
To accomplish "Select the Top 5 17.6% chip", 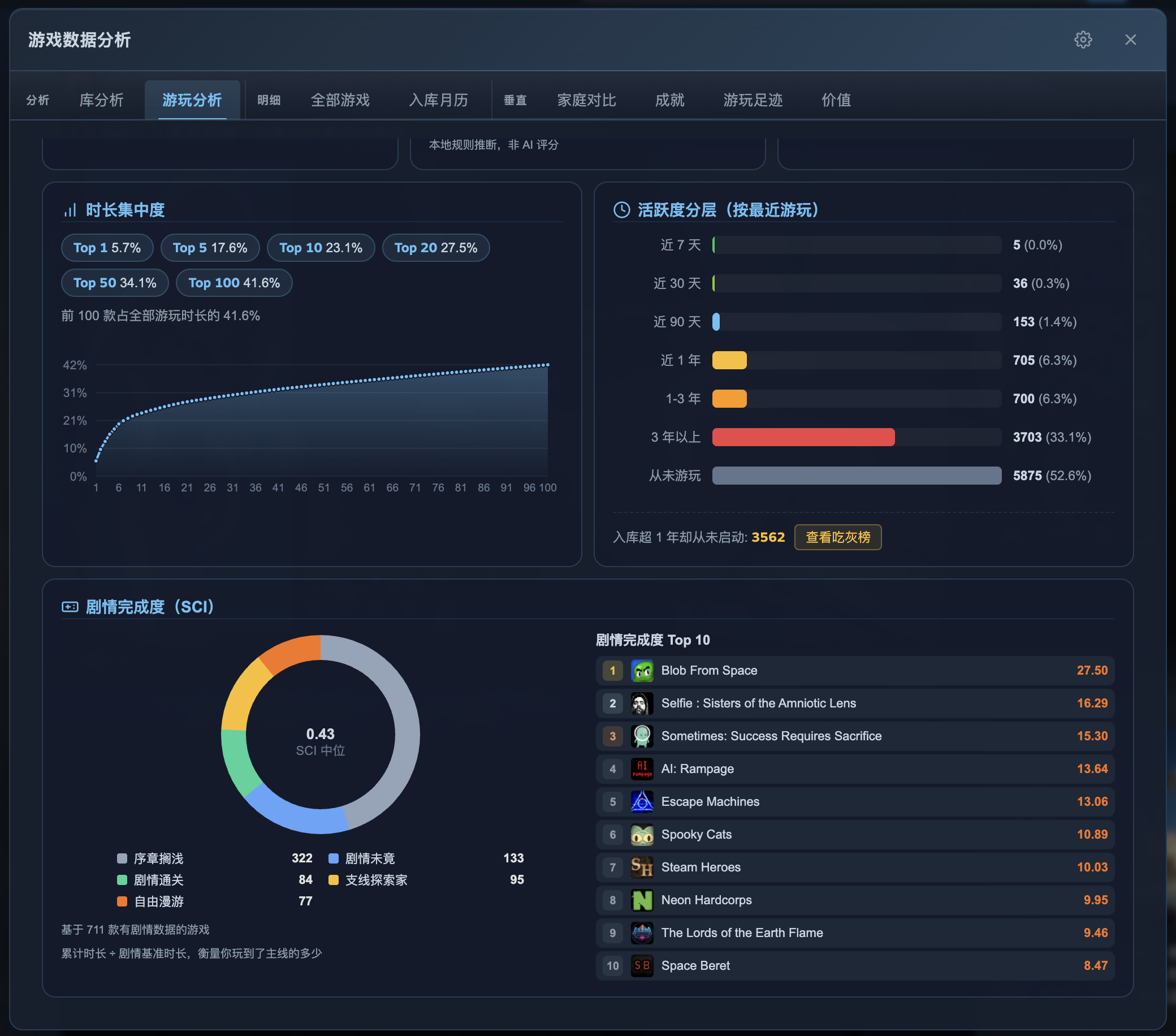I will [210, 248].
